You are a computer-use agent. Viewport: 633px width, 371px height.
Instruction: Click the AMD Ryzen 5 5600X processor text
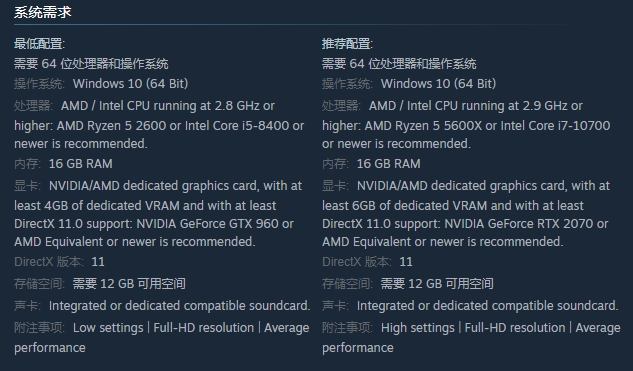pyautogui.click(x=423, y=126)
